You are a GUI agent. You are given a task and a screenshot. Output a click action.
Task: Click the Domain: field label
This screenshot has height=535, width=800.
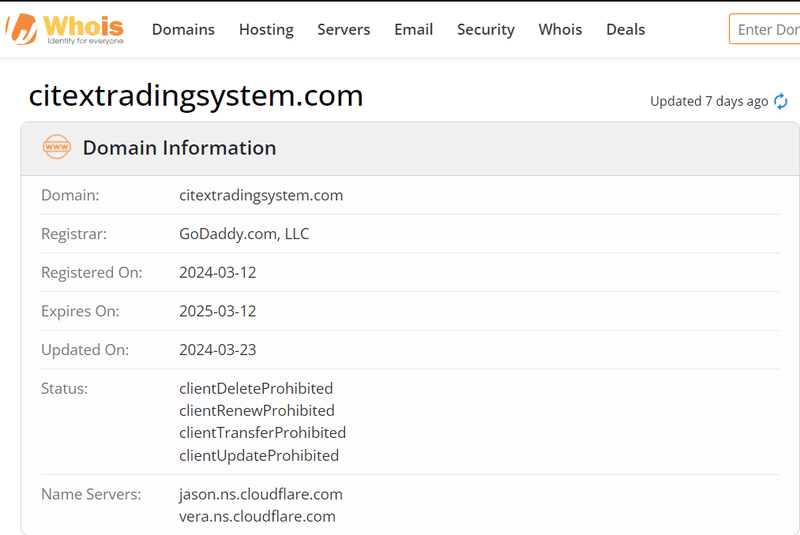point(70,195)
